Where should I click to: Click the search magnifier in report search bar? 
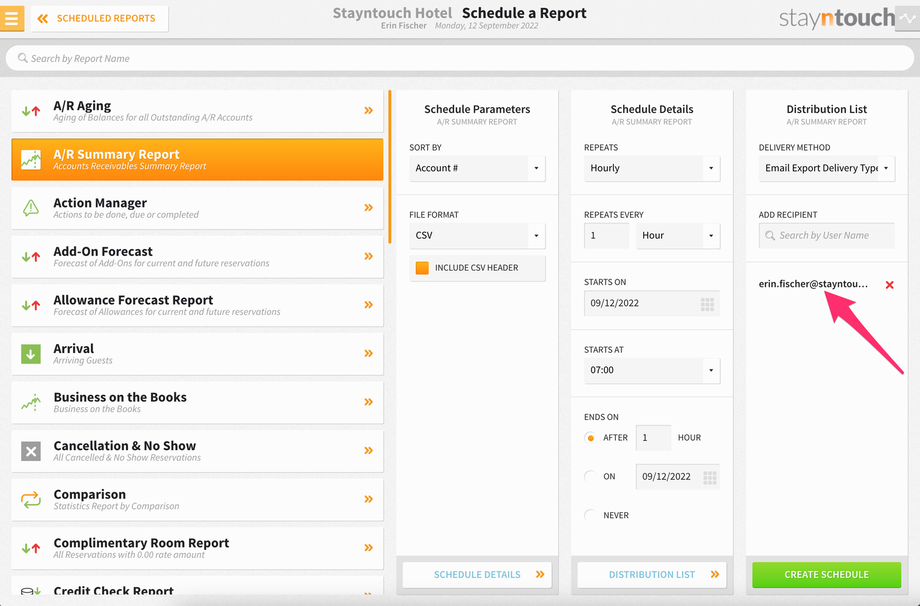pyautogui.click(x=22, y=58)
